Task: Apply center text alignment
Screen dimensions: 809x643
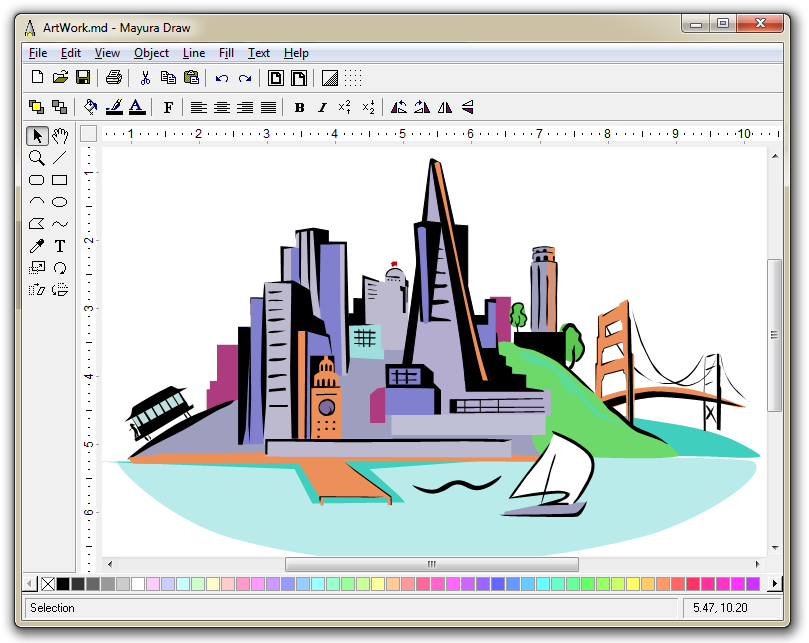Action: click(x=221, y=107)
